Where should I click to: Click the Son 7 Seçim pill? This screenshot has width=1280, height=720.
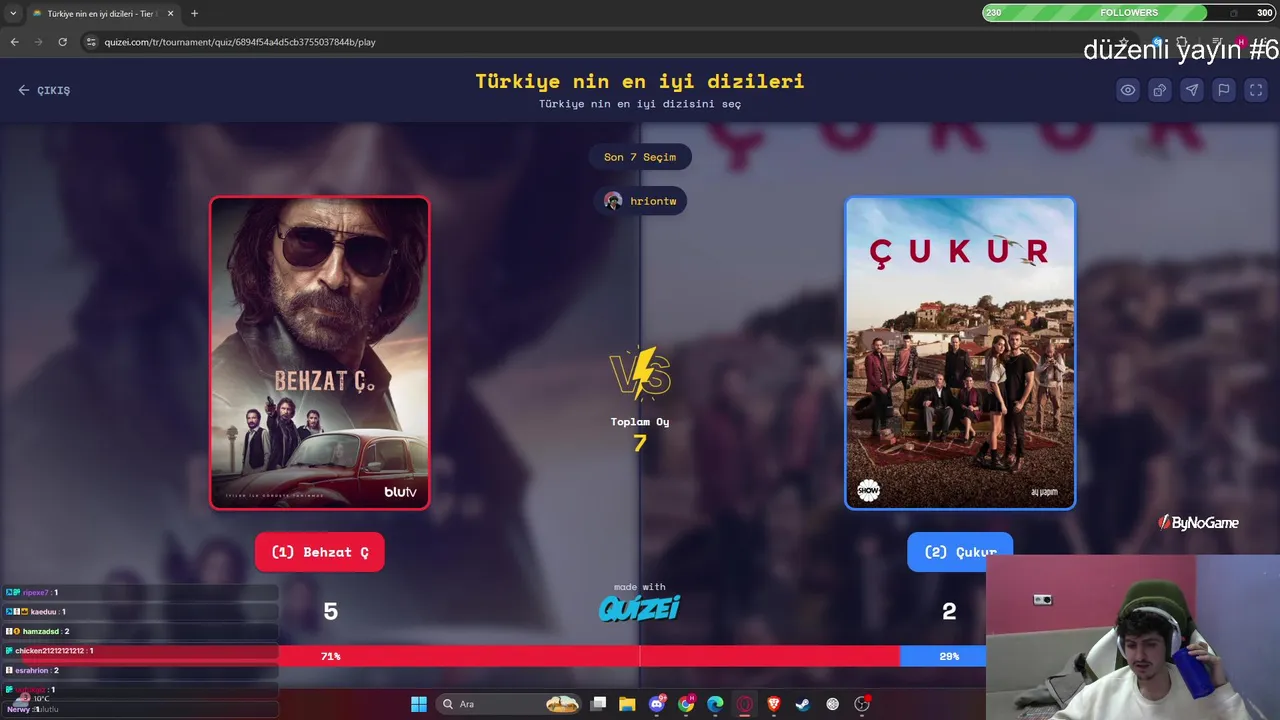pos(640,157)
